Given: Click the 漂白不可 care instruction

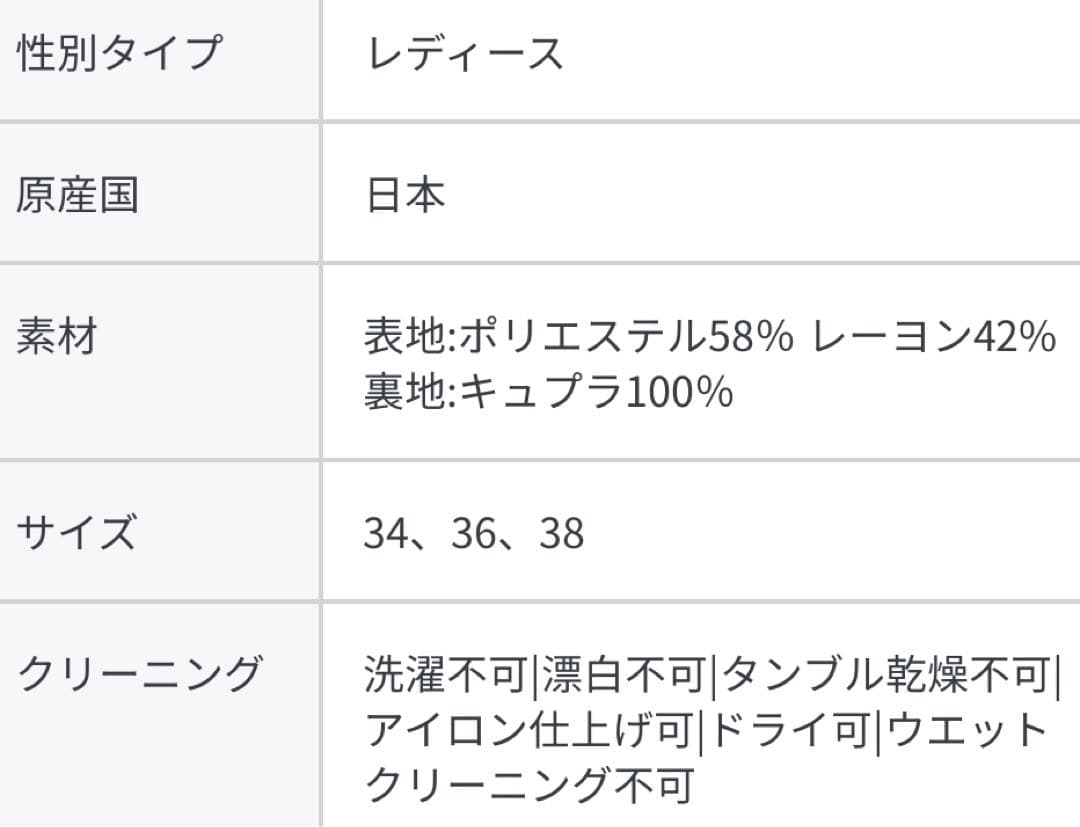Looking at the screenshot, I should pos(625,677).
